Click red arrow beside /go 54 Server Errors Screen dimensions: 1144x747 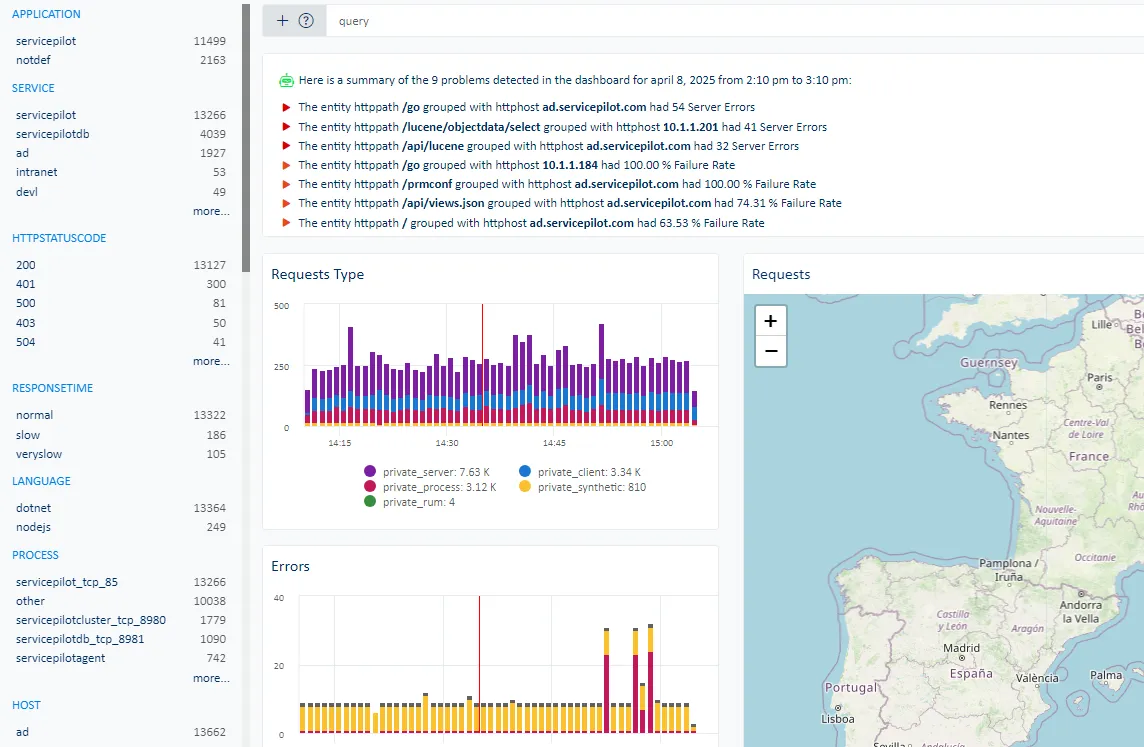pos(286,107)
